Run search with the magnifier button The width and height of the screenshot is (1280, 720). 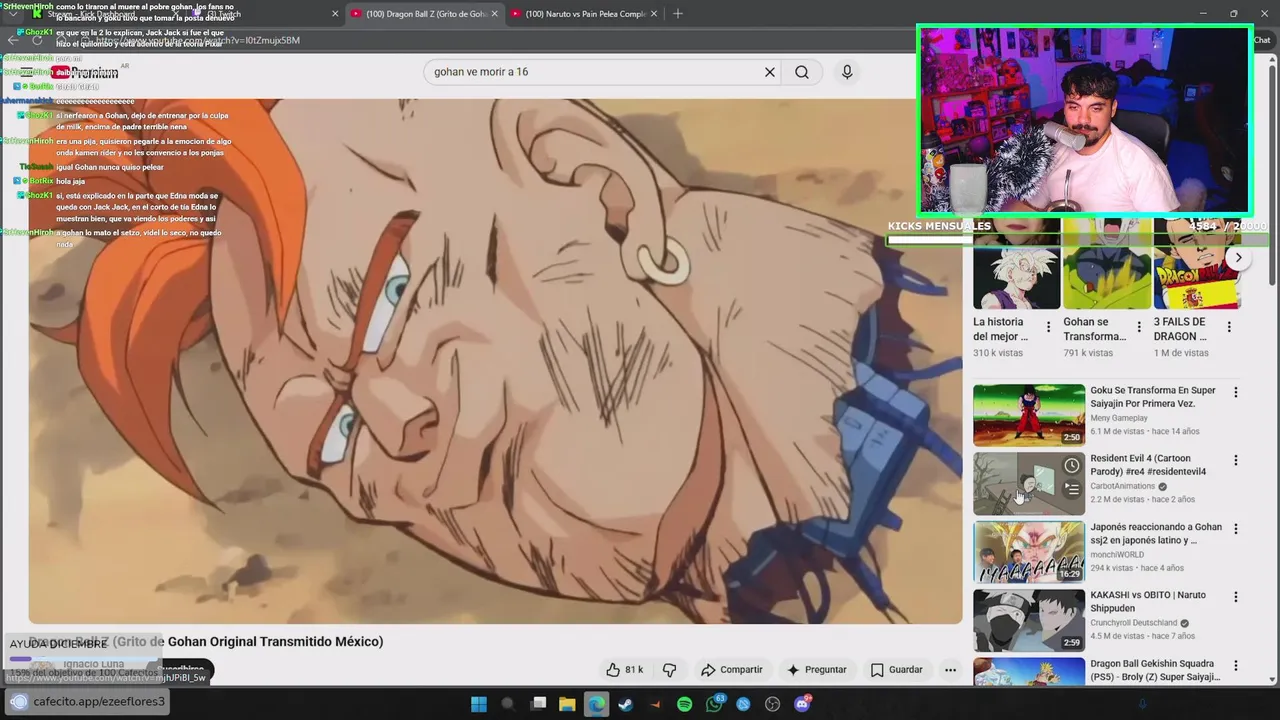pos(802,72)
